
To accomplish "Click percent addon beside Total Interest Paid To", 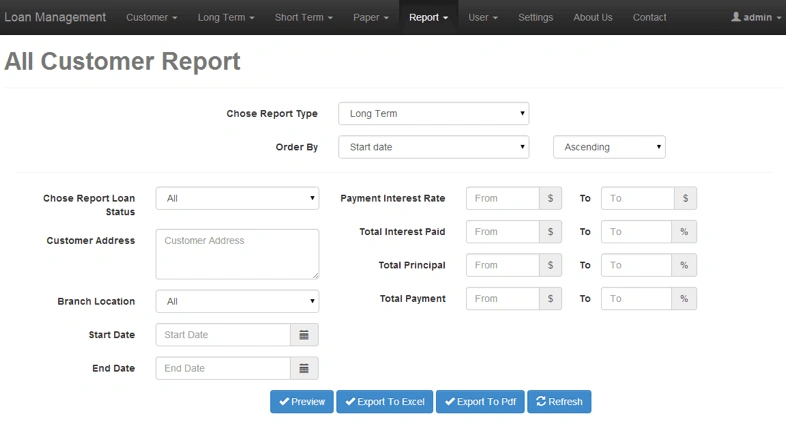I will (x=684, y=232).
